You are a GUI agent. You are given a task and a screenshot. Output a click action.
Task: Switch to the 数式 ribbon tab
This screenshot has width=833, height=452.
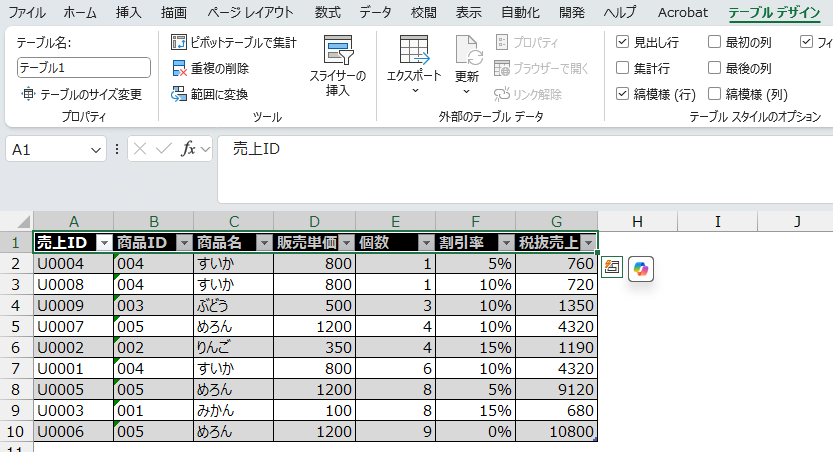(x=327, y=12)
